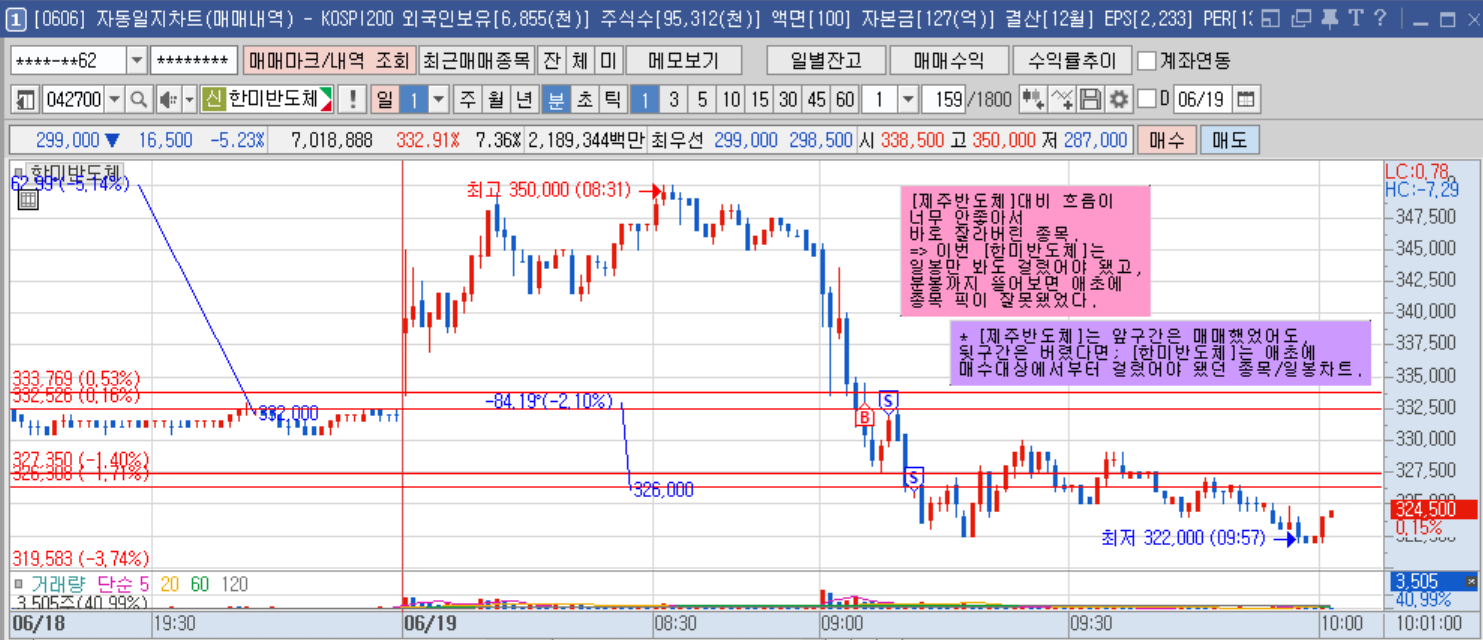1483x640 pixels.
Task: Click the exclamation mark info icon
Action: point(352,99)
